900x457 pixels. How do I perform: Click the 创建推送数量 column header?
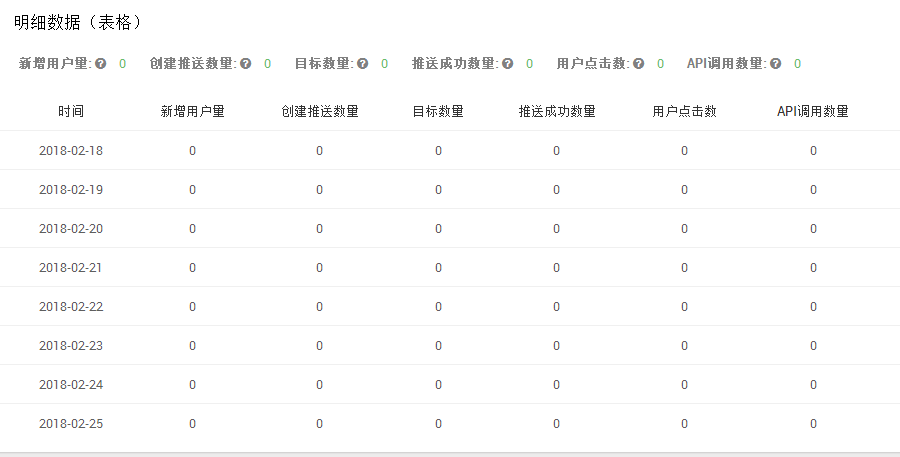pos(320,111)
